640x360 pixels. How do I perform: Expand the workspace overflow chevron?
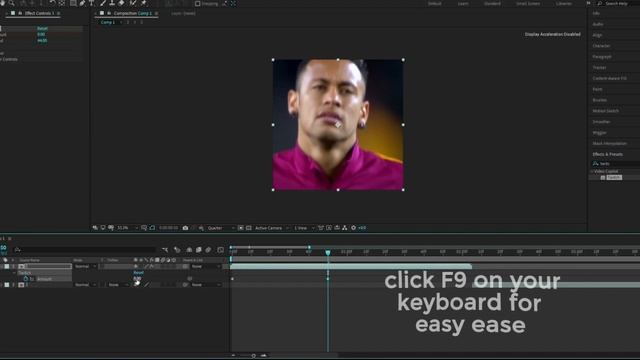[x=588, y=4]
